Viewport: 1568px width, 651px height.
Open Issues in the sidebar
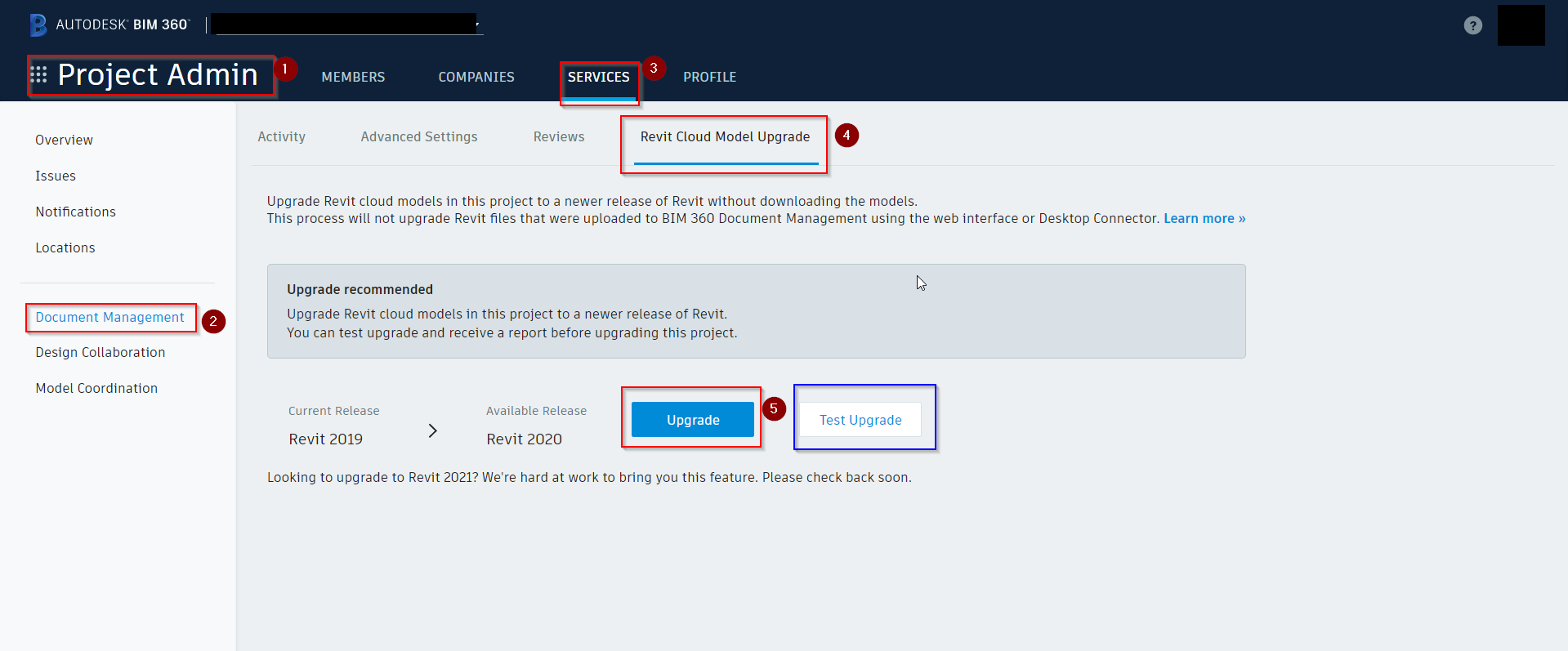pyautogui.click(x=56, y=176)
